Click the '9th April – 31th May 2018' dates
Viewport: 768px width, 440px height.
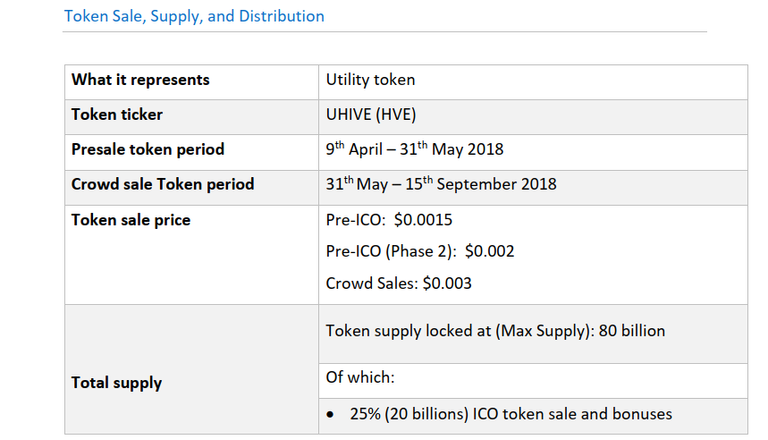click(x=414, y=150)
